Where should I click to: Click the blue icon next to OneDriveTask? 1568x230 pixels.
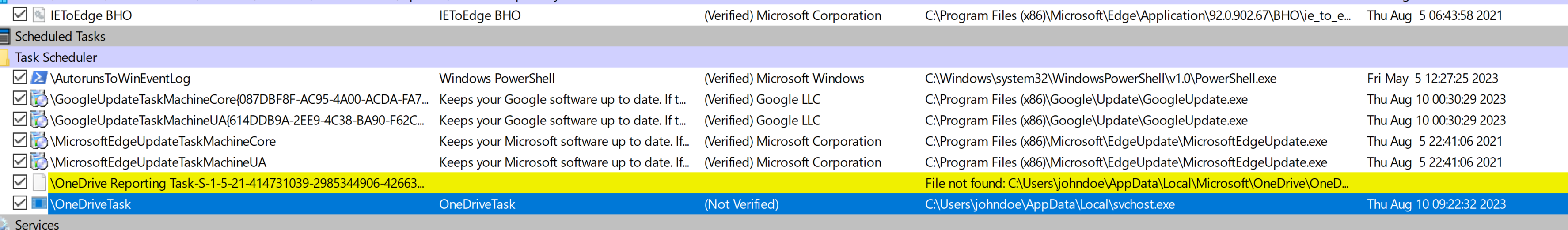click(x=39, y=203)
